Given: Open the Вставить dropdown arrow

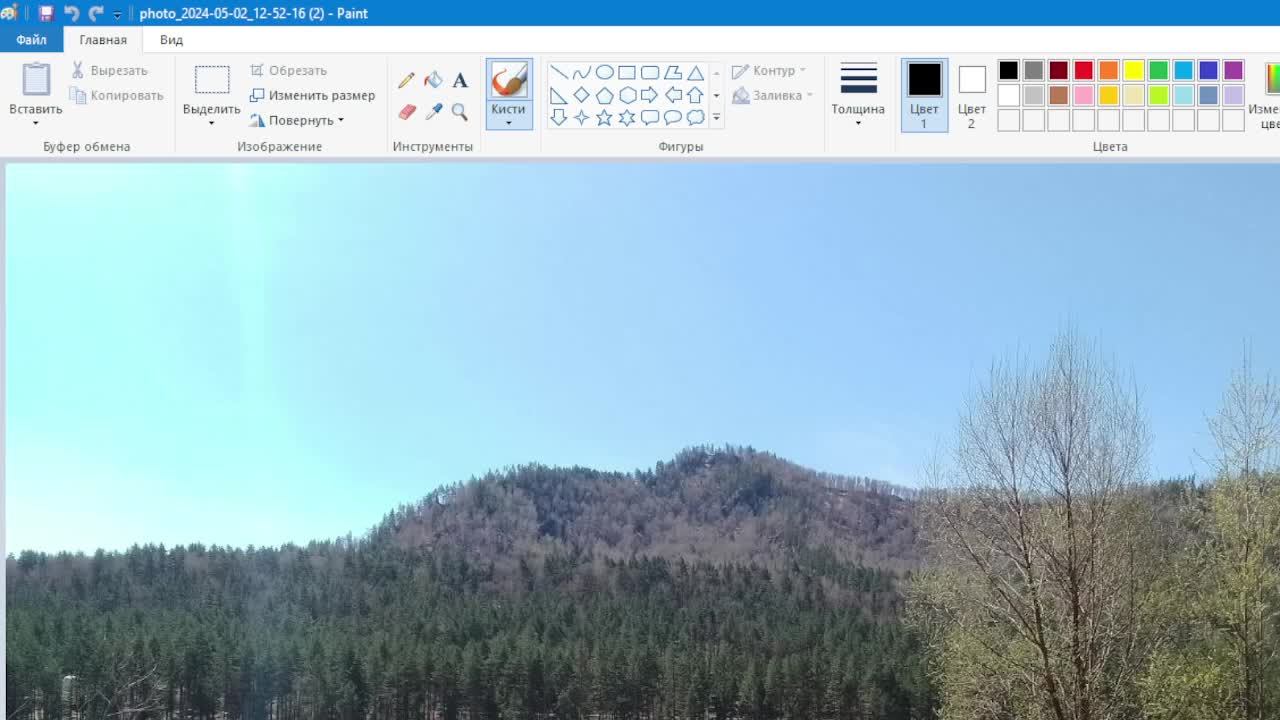Looking at the screenshot, I should [x=36, y=123].
